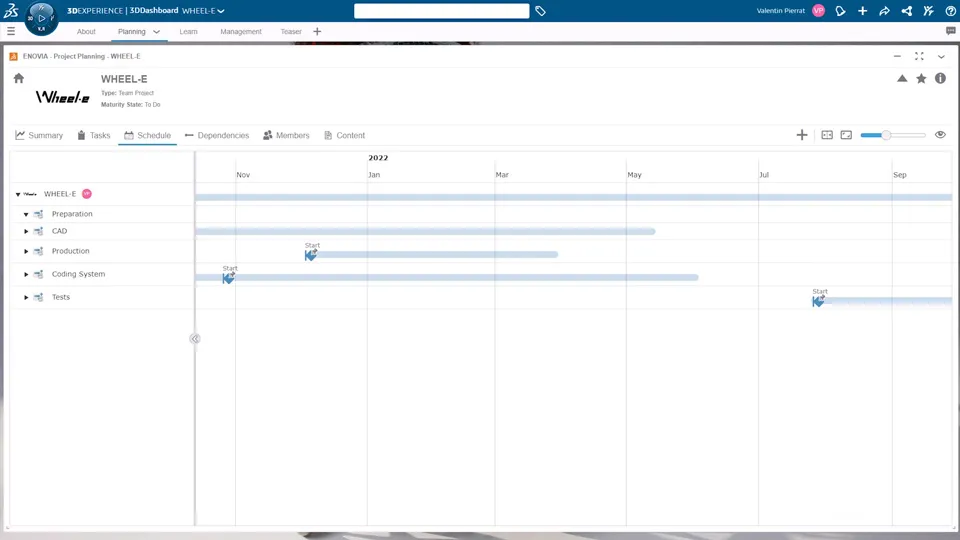Viewport: 960px width, 540px height.
Task: Click the home icon in project header
Action: pos(18,78)
